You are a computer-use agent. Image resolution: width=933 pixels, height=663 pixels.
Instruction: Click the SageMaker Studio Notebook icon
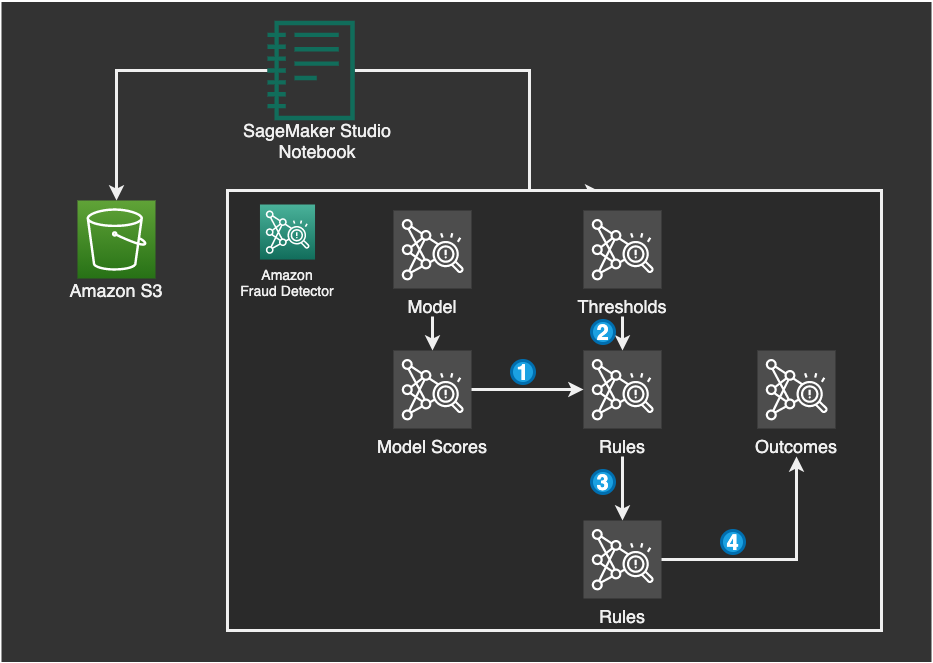click(311, 71)
